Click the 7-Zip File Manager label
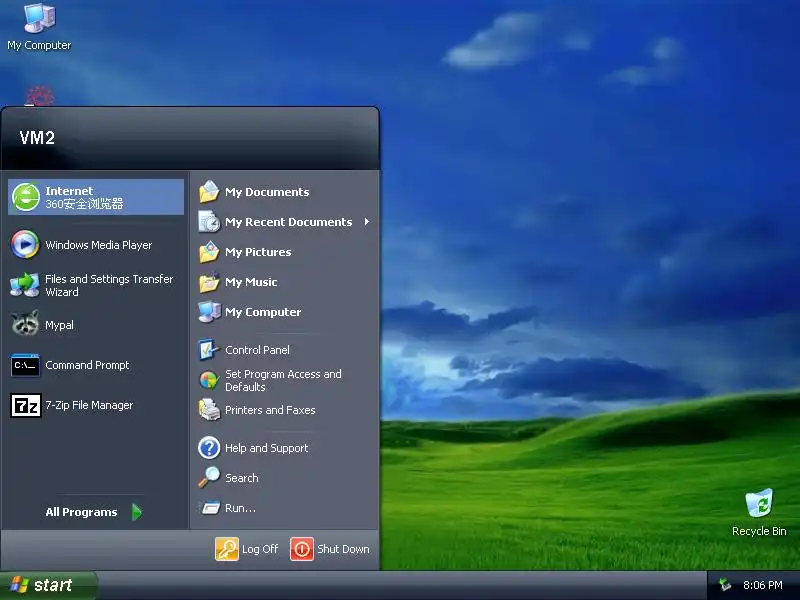This screenshot has height=600, width=800. 89,405
